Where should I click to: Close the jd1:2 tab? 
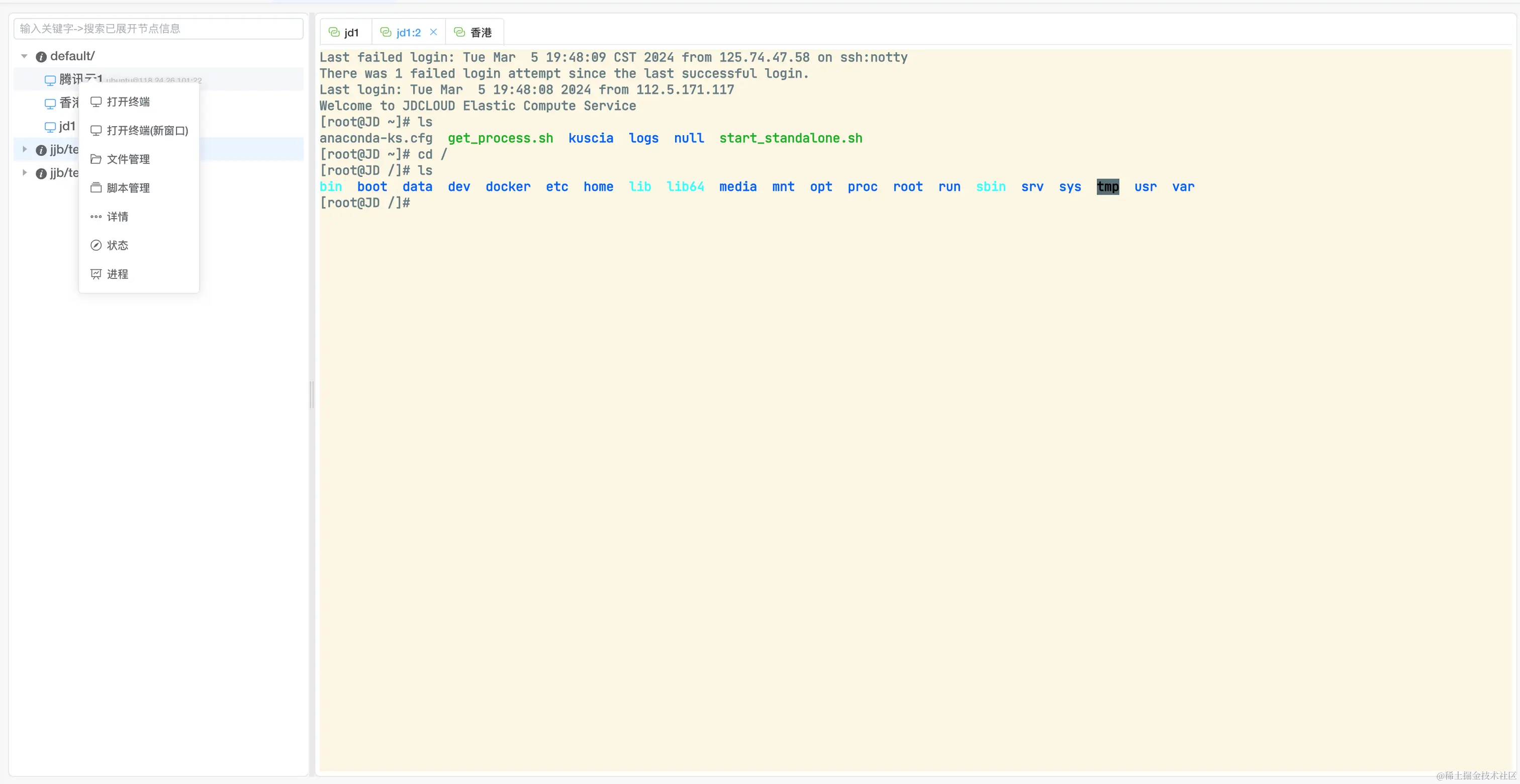point(433,33)
